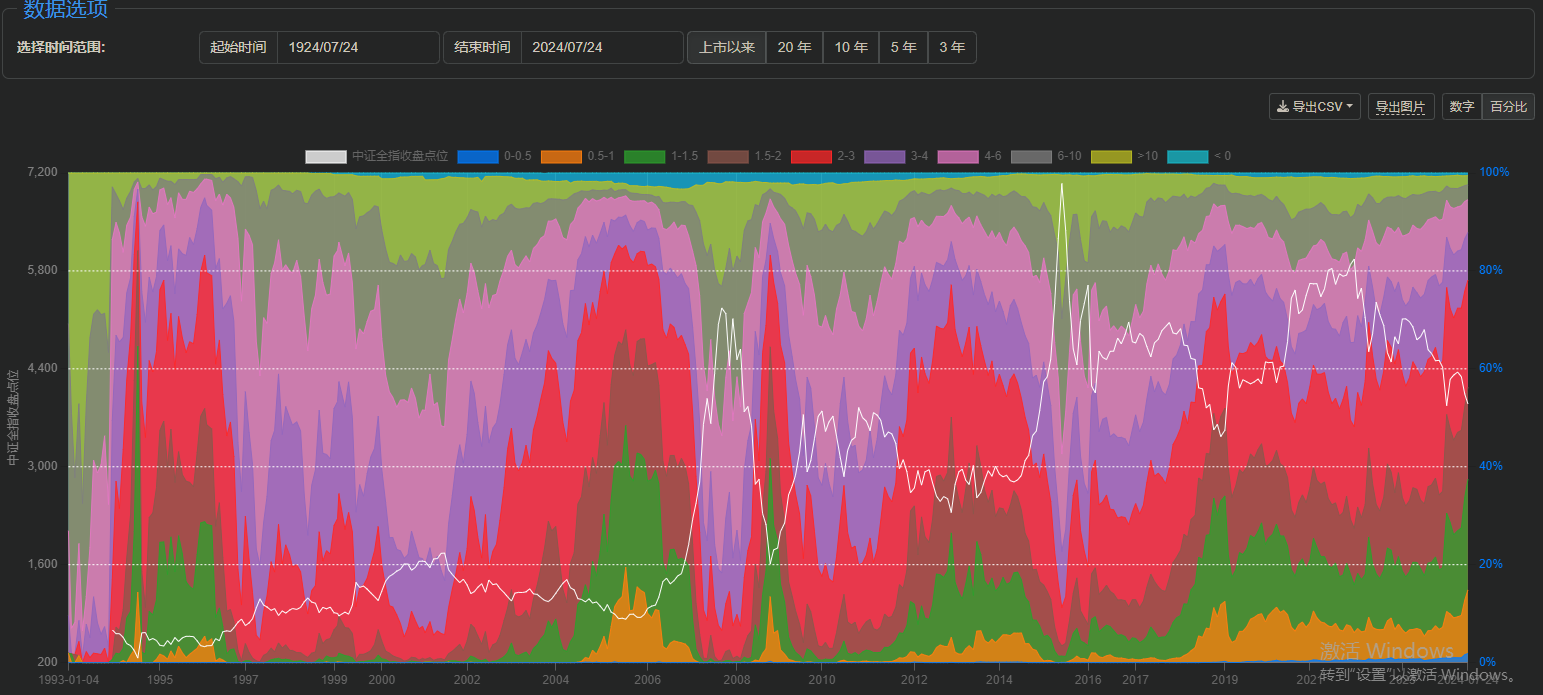1543x695 pixels.
Task: Toggle the blue 0-0.5 legend swatch
Action: coord(477,156)
